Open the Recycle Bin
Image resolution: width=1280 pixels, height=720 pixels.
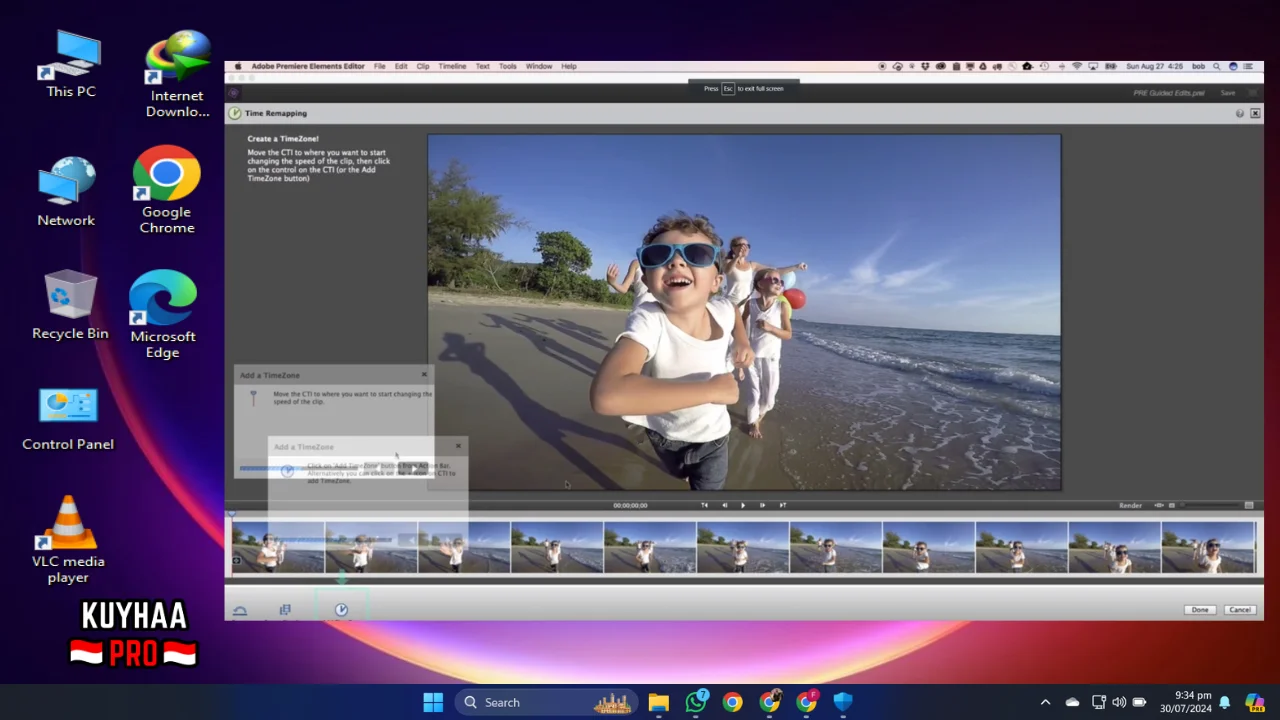click(70, 304)
